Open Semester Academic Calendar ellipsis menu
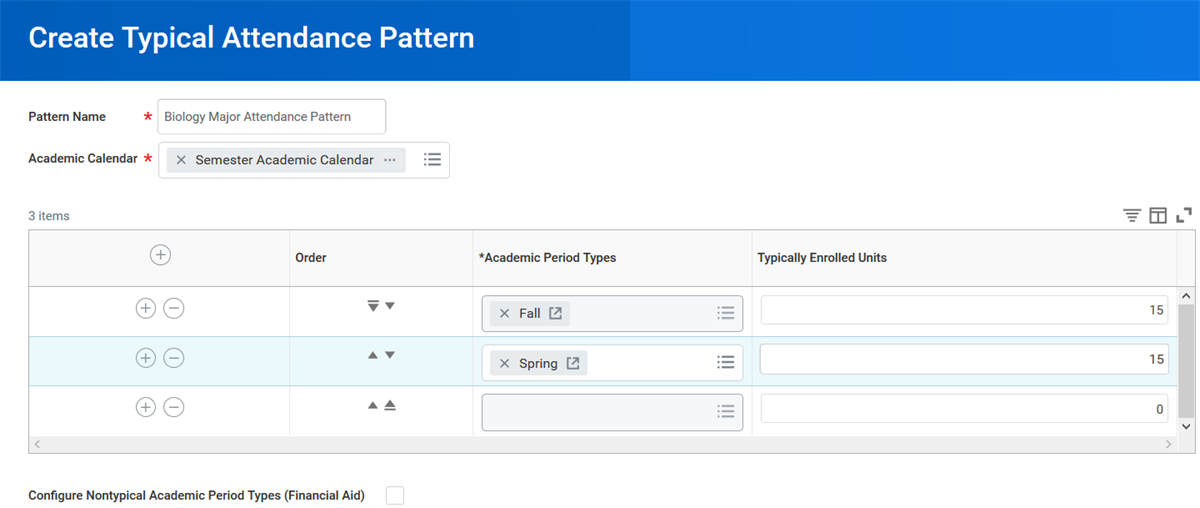The width and height of the screenshot is (1200, 508). pyautogui.click(x=390, y=160)
